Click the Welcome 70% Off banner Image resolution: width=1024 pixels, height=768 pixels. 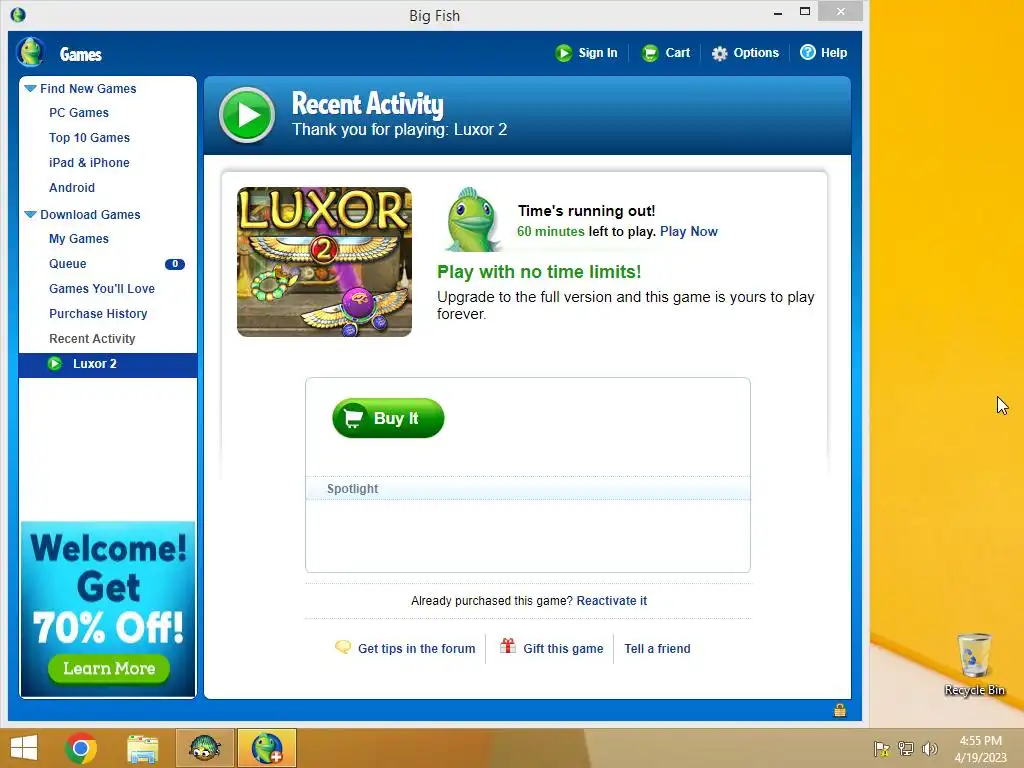tap(108, 609)
